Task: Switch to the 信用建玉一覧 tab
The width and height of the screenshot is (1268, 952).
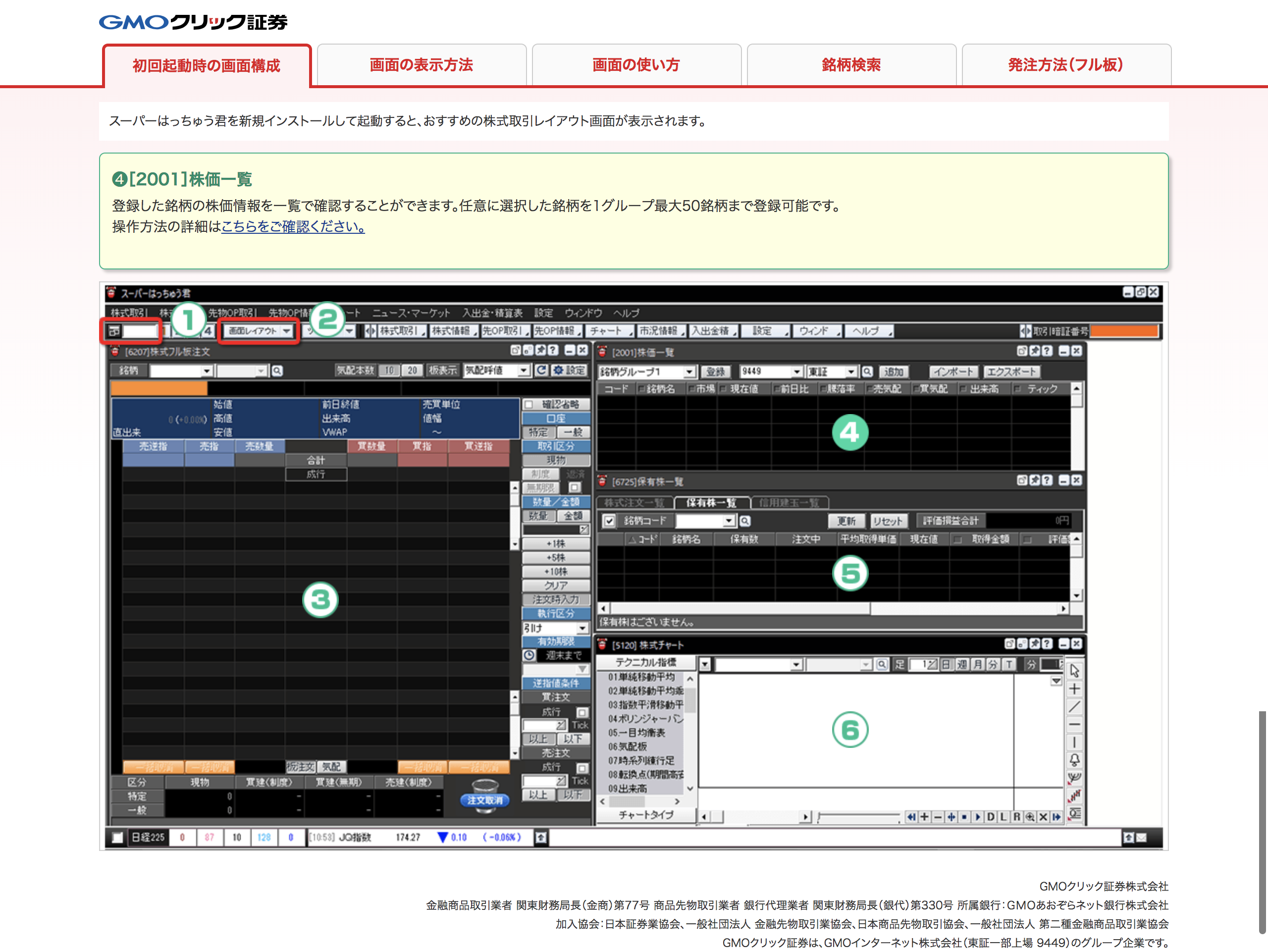Action: [x=790, y=503]
